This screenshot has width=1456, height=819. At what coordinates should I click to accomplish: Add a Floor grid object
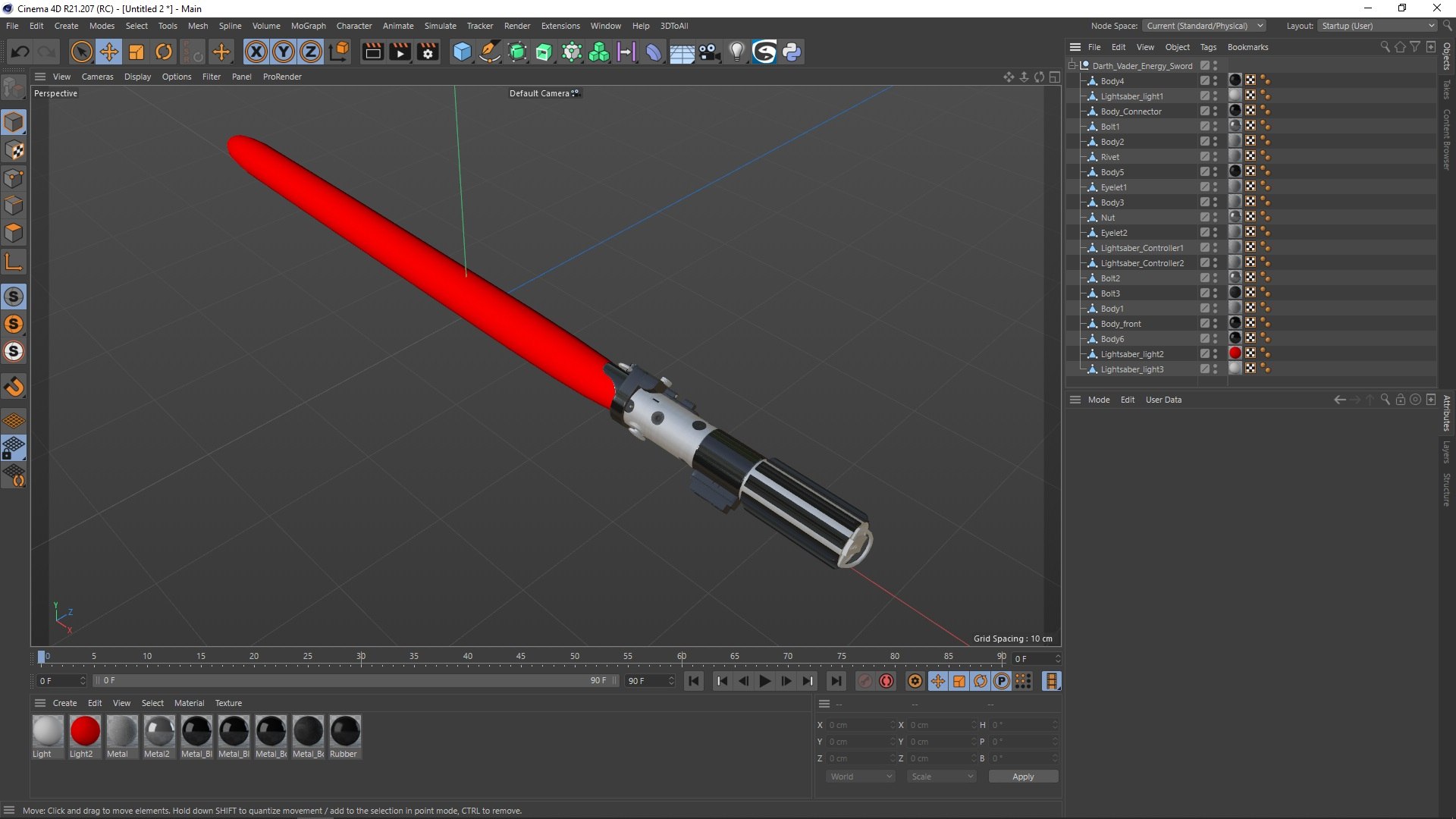(x=681, y=52)
